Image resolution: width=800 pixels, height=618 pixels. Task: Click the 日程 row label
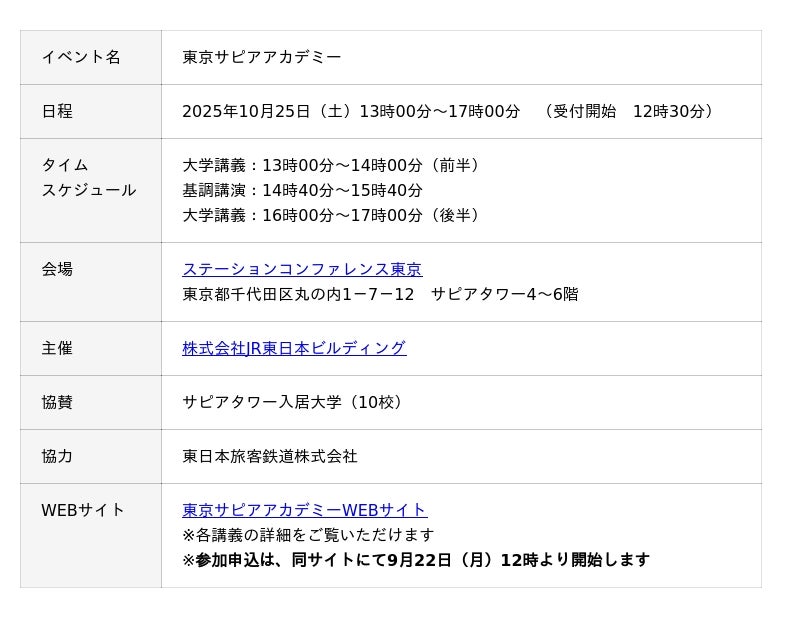pos(57,111)
